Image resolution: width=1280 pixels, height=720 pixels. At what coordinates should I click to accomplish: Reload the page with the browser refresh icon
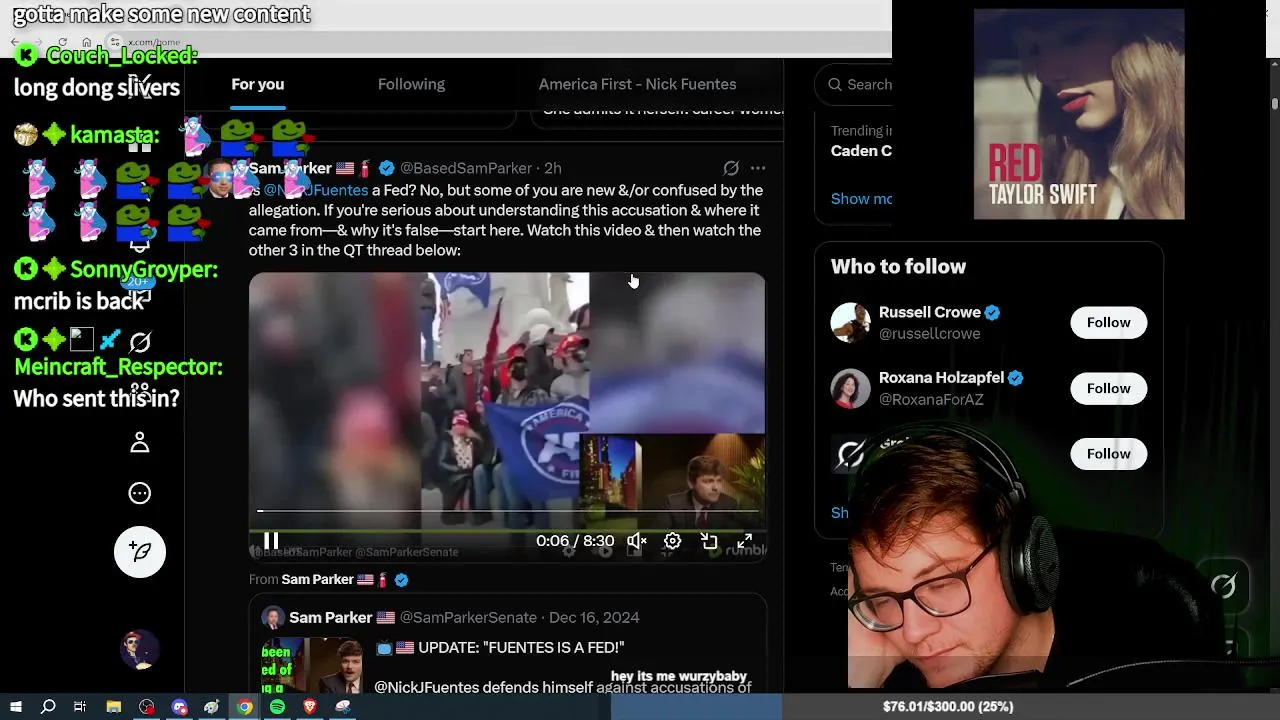click(x=62, y=43)
